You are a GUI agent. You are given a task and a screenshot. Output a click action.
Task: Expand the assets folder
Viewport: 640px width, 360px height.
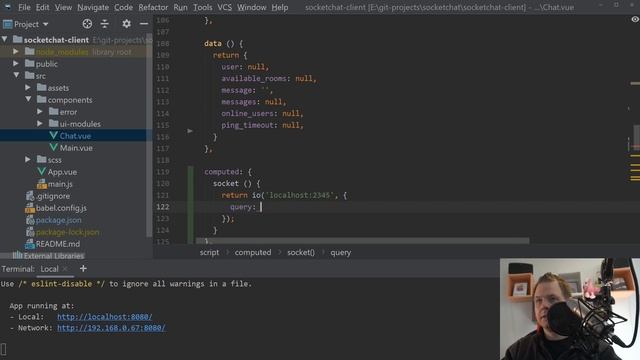(28, 87)
